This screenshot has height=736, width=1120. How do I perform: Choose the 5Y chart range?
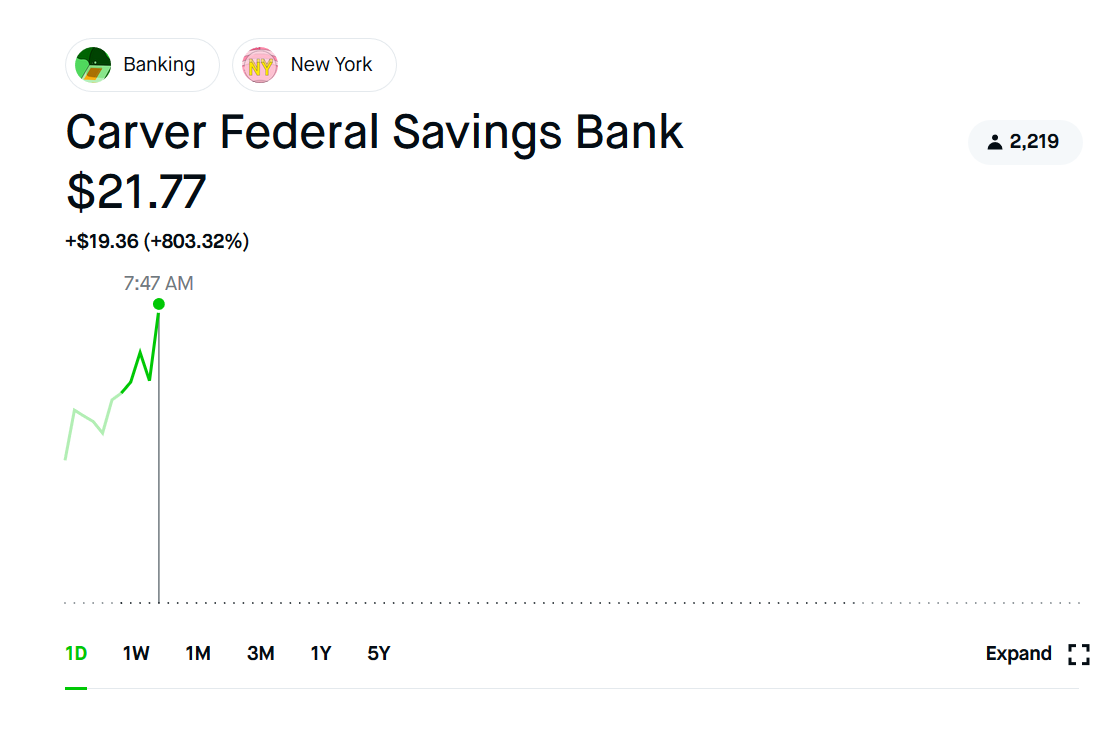click(x=379, y=654)
